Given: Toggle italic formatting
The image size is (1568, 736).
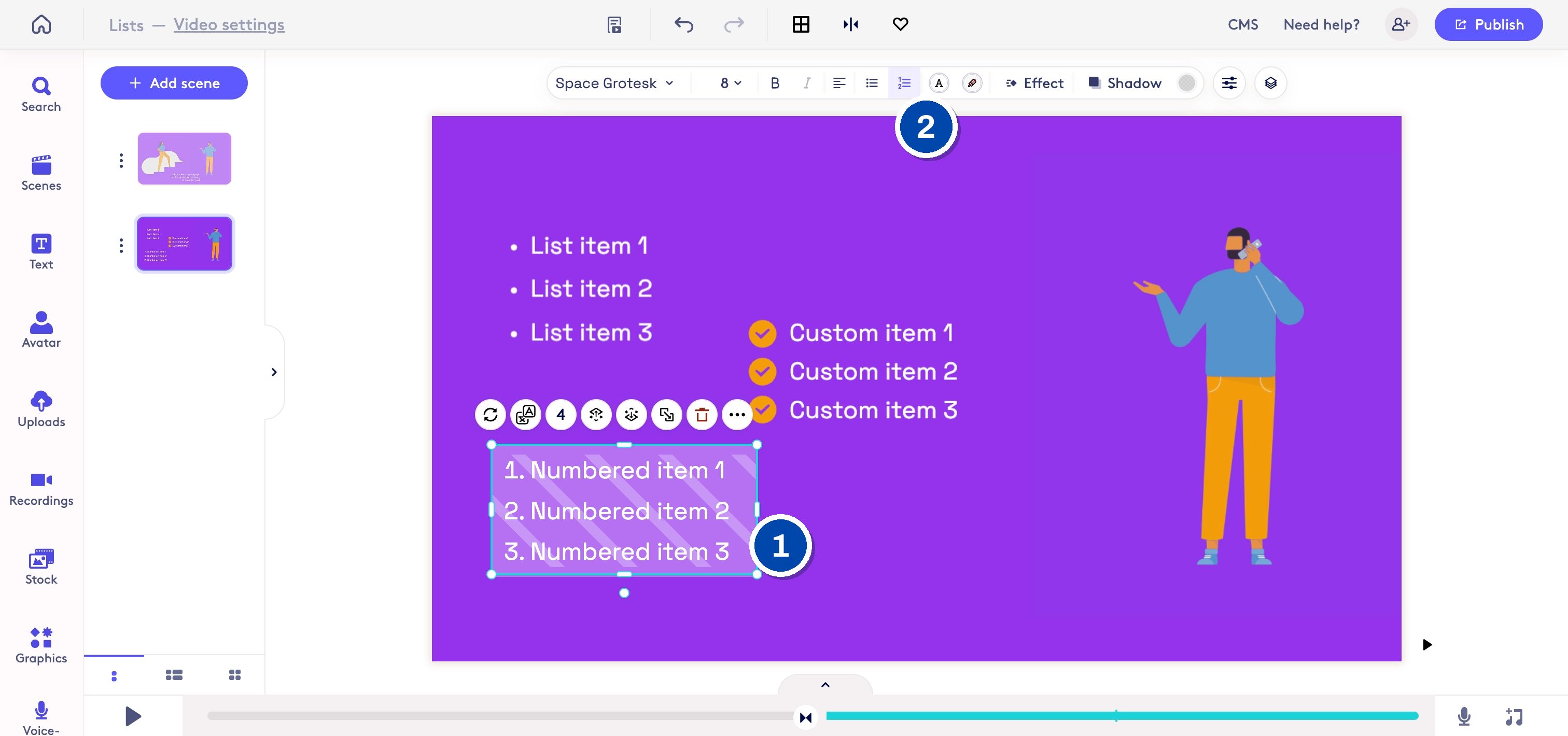Looking at the screenshot, I should pos(807,83).
